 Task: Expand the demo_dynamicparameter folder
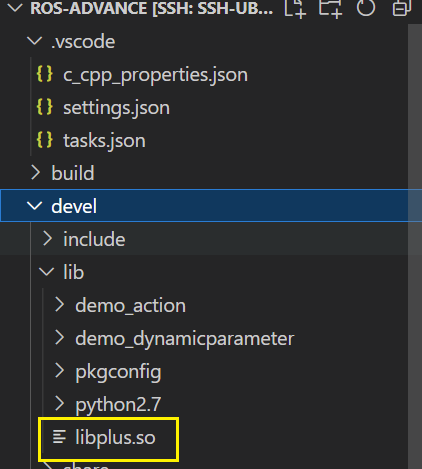click(x=59, y=338)
